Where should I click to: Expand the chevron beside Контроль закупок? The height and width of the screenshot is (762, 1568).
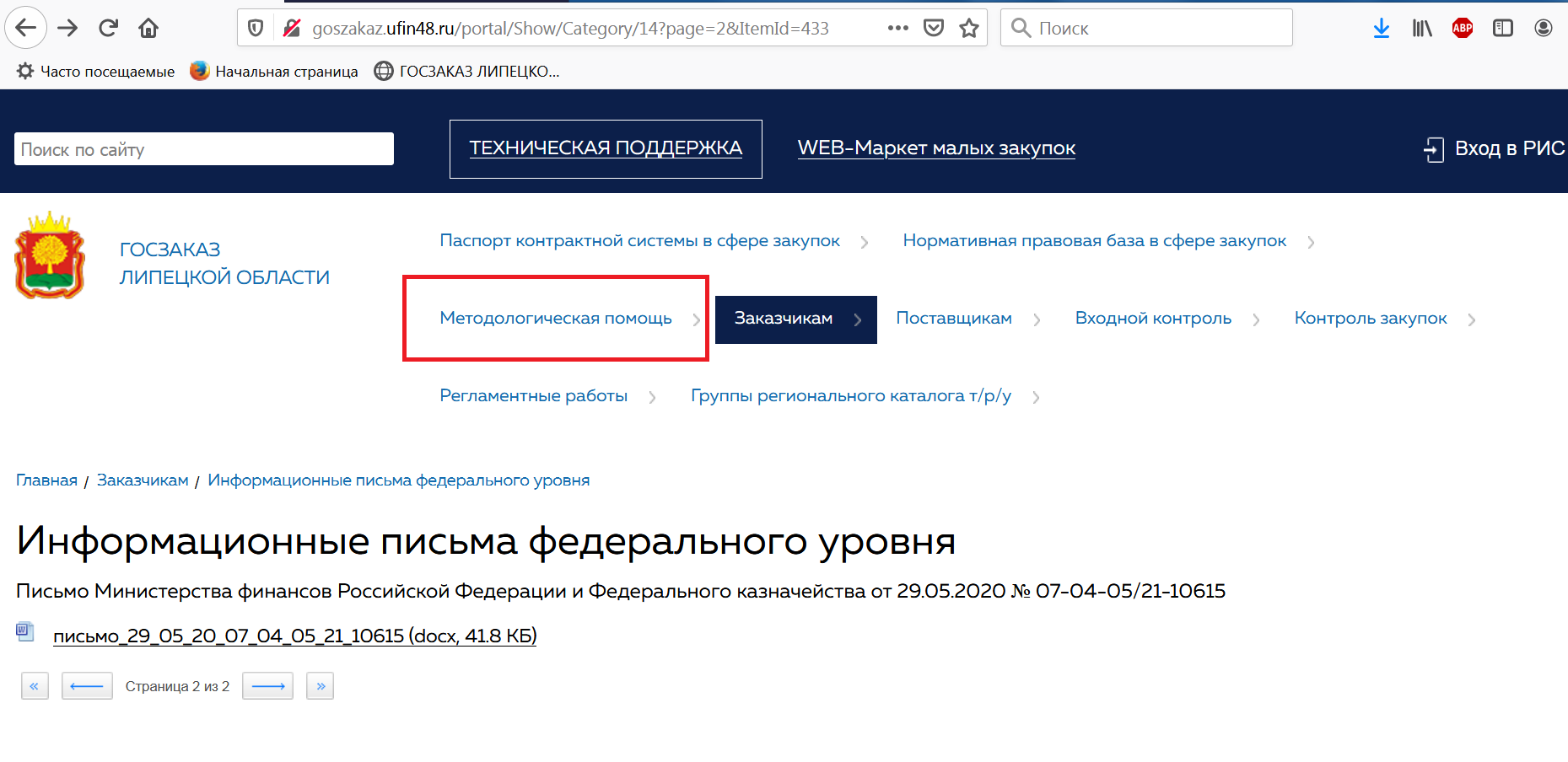coord(1472,319)
